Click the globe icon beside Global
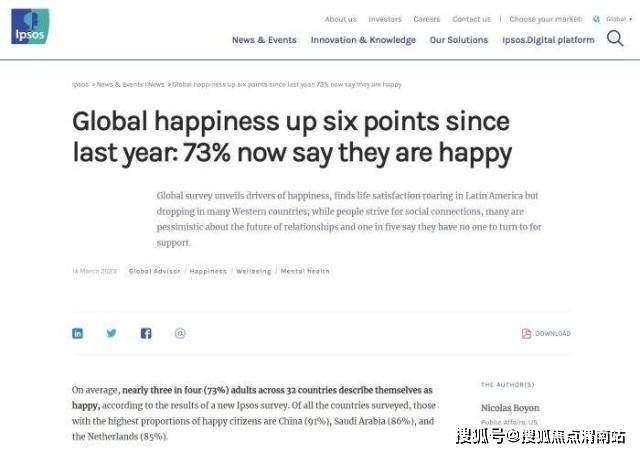Image resolution: width=640 pixels, height=453 pixels. pos(596,19)
